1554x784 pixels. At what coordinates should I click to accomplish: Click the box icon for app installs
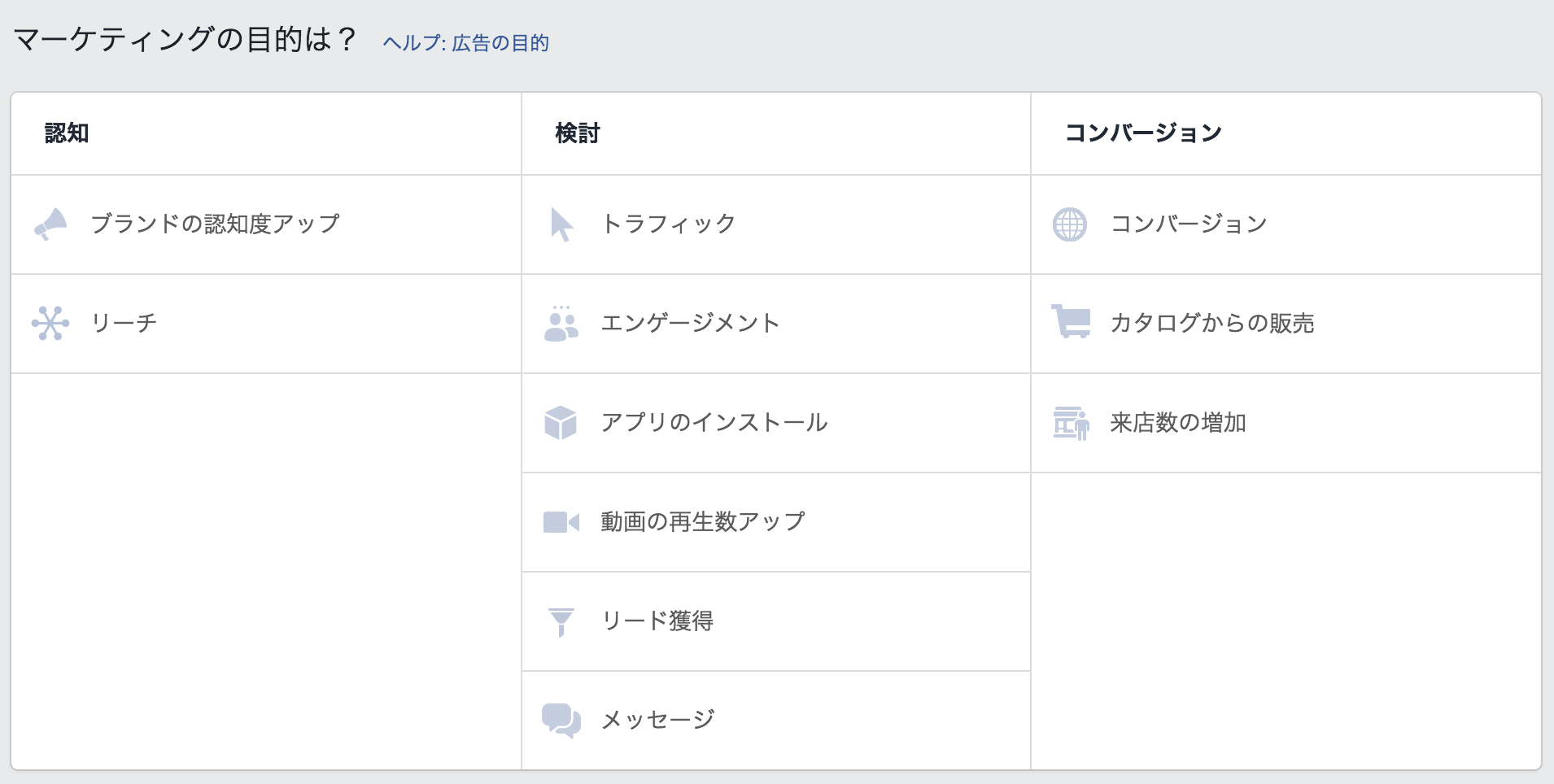(561, 423)
